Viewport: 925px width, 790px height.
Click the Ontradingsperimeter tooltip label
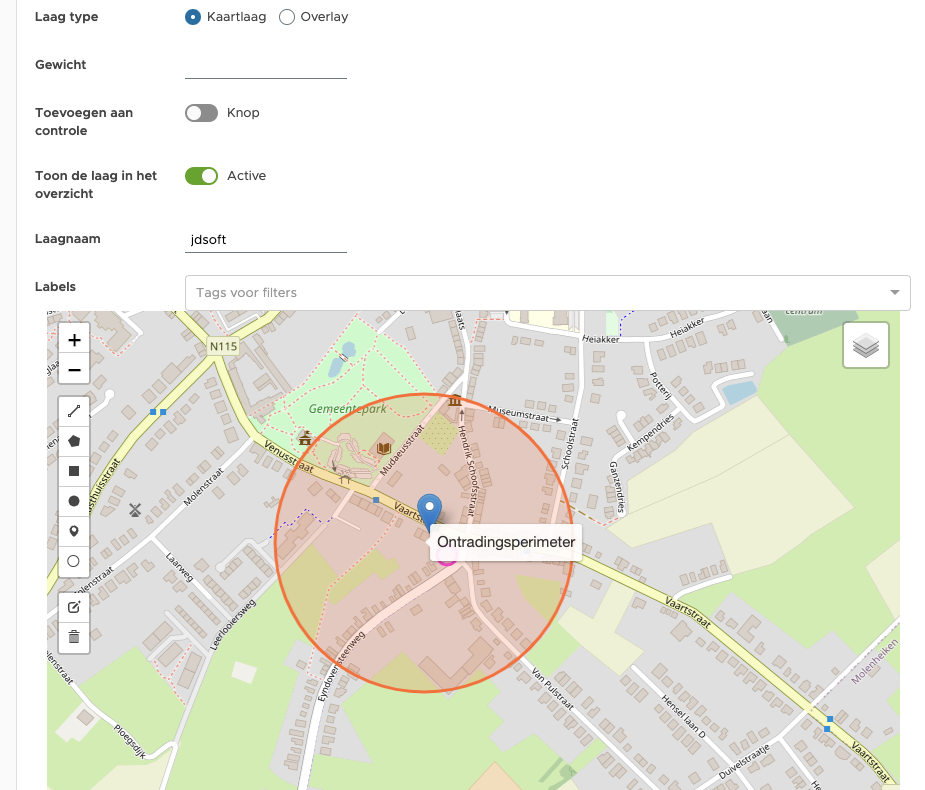(506, 542)
